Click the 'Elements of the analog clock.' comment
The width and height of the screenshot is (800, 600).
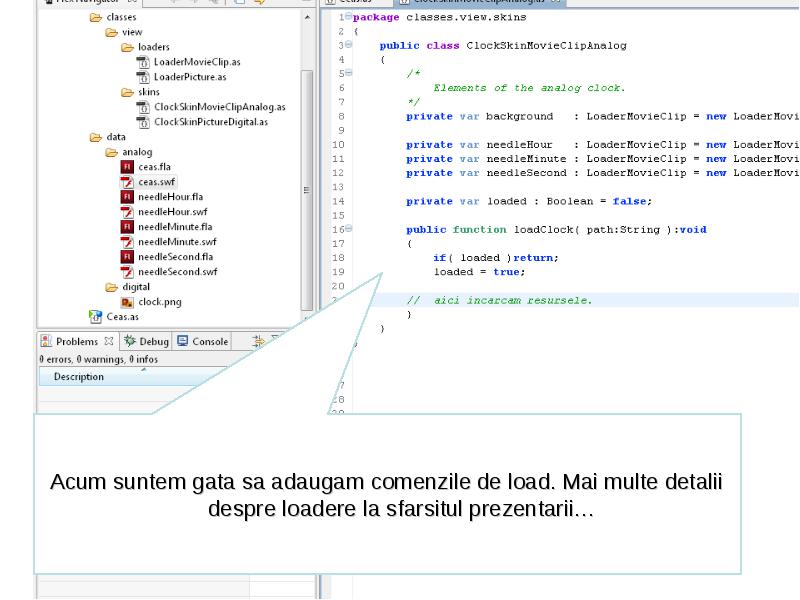tap(529, 88)
